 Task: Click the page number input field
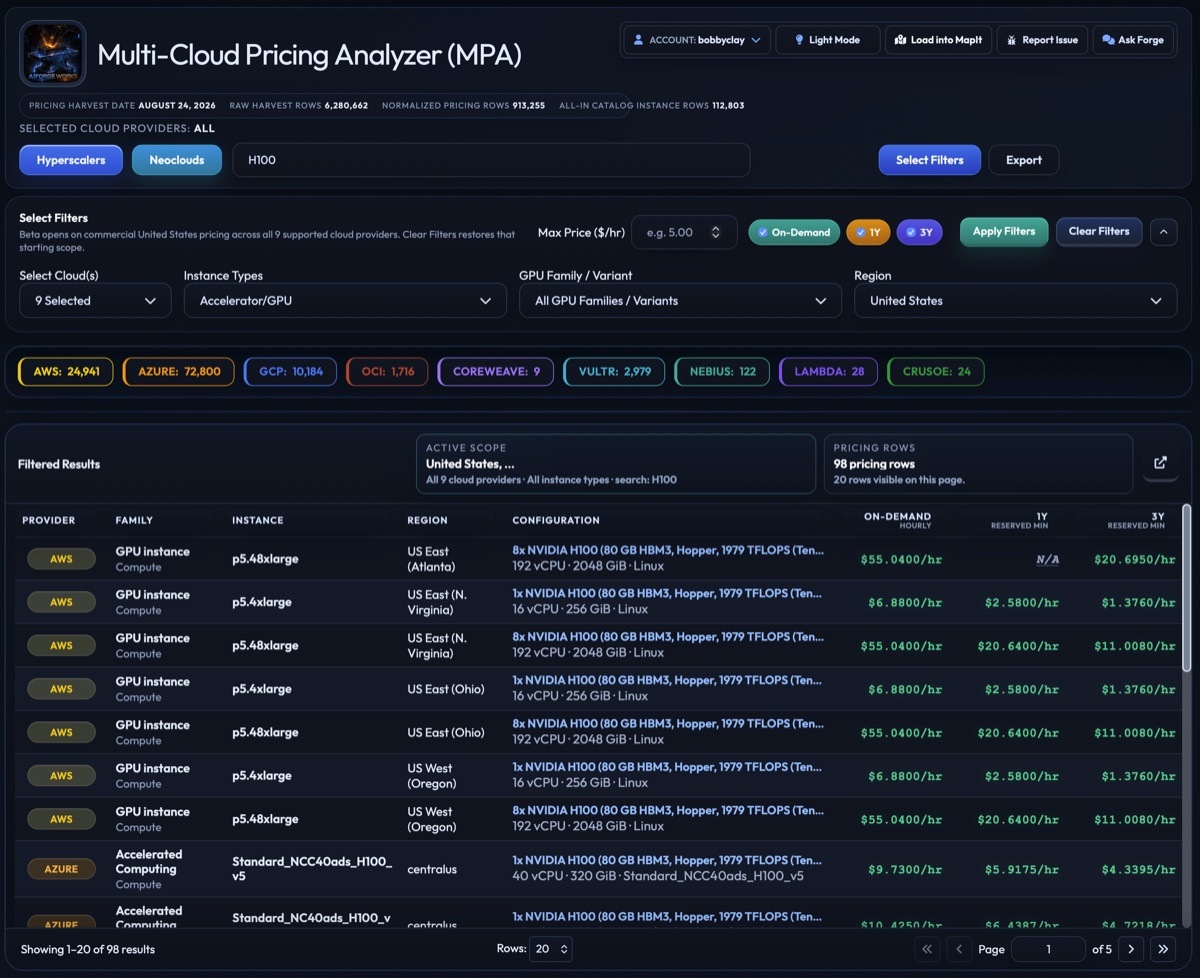(x=1048, y=949)
